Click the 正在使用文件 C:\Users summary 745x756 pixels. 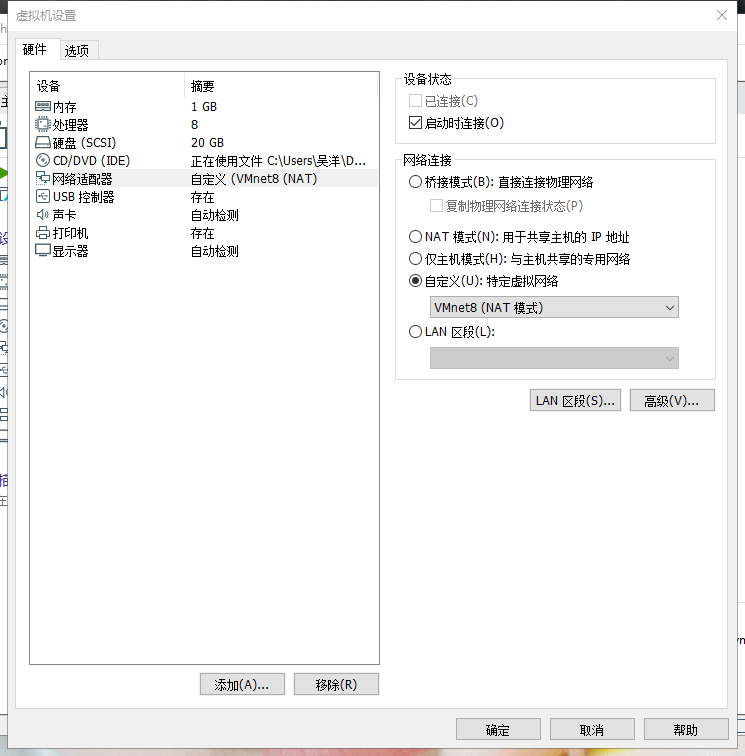click(278, 161)
